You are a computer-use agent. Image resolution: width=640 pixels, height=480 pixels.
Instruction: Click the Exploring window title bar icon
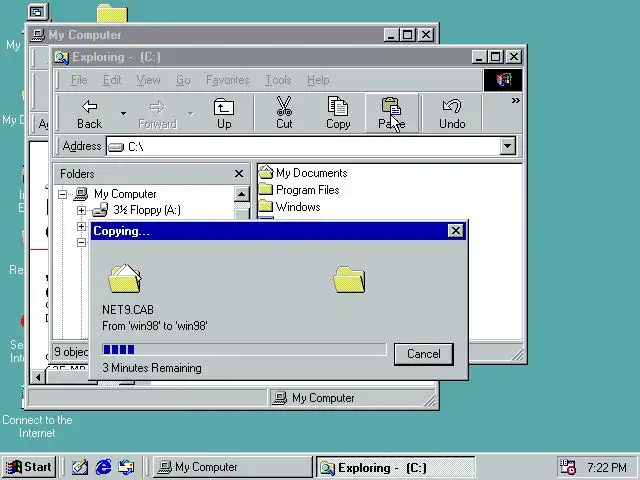pyautogui.click(x=62, y=57)
